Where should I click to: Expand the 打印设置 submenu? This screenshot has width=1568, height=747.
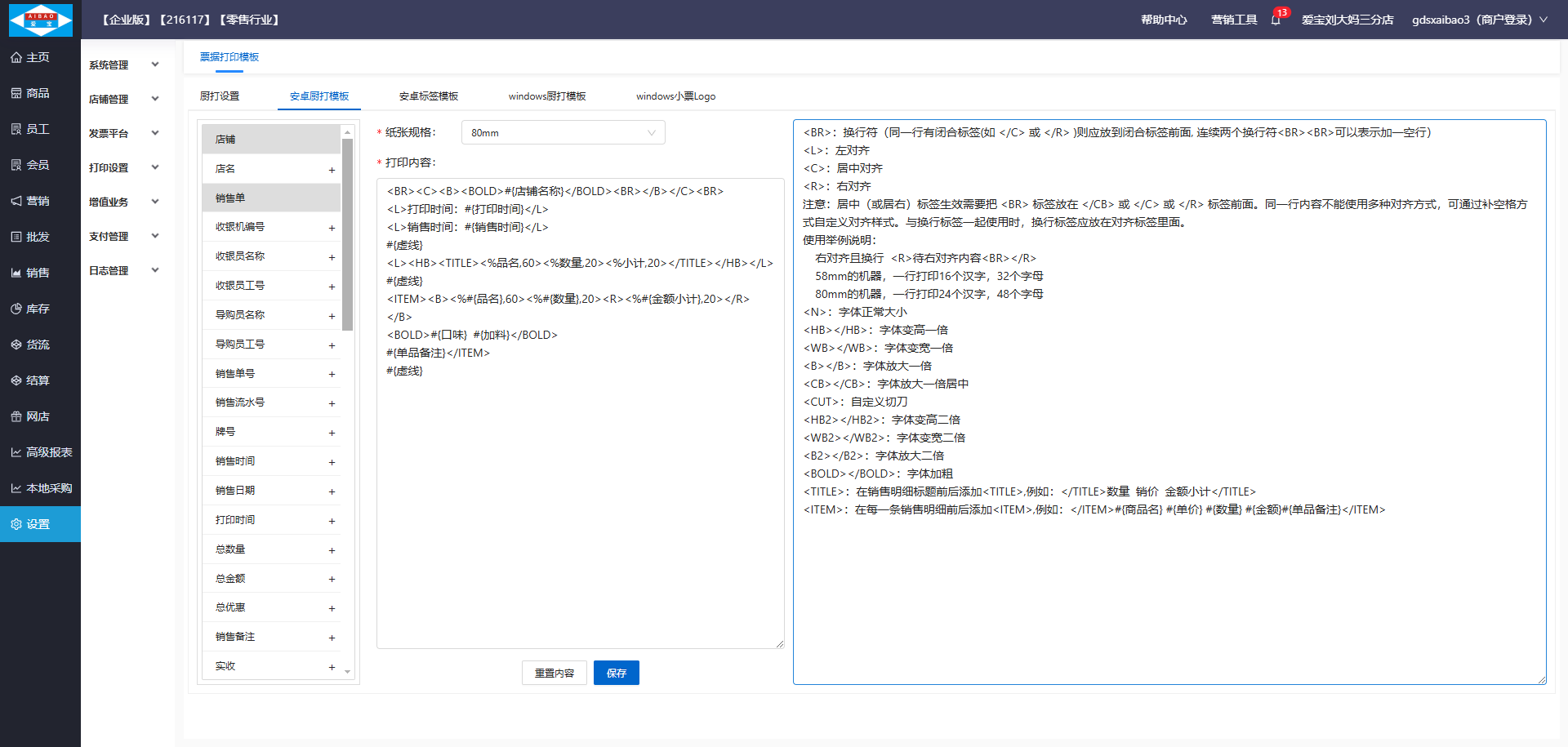123,168
